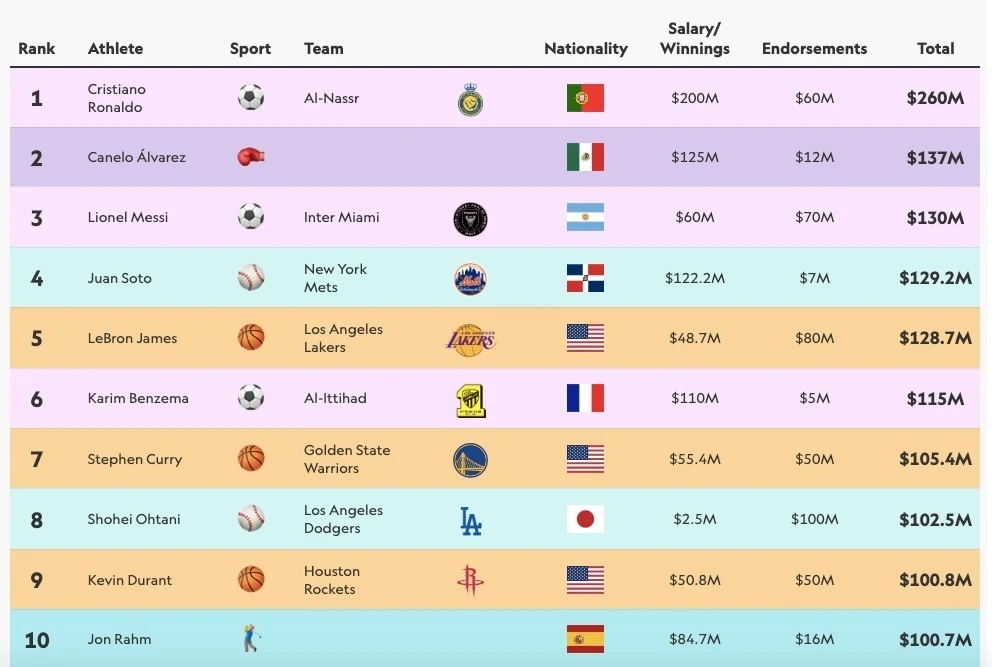Click the New York Mets logo

pyautogui.click(x=470, y=278)
